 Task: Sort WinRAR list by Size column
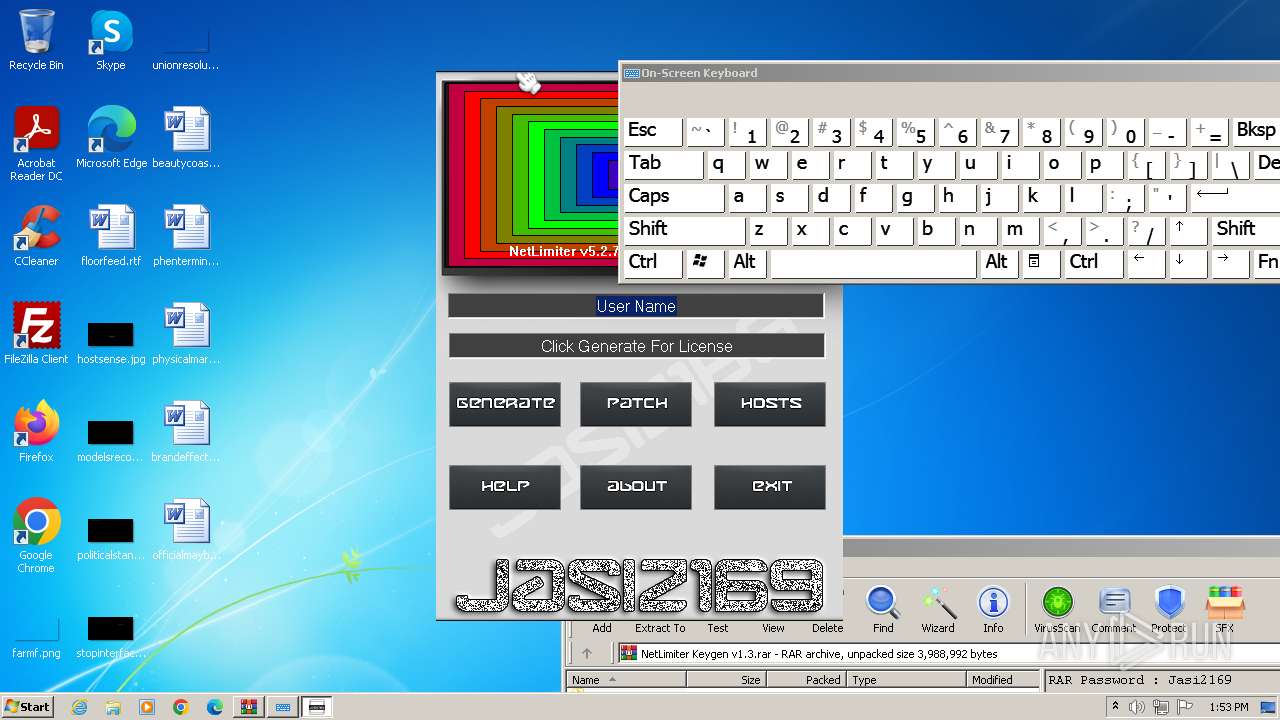(726, 680)
